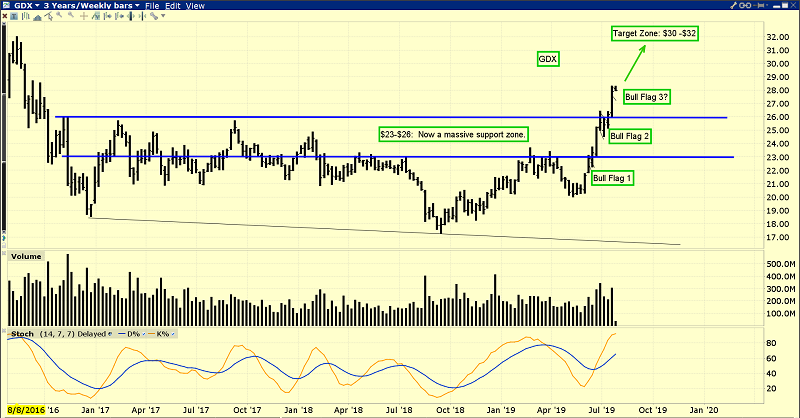Open the GDX symbol dropdown
Image resolution: width=800 pixels, height=418 pixels.
pyautogui.click(x=27, y=6)
